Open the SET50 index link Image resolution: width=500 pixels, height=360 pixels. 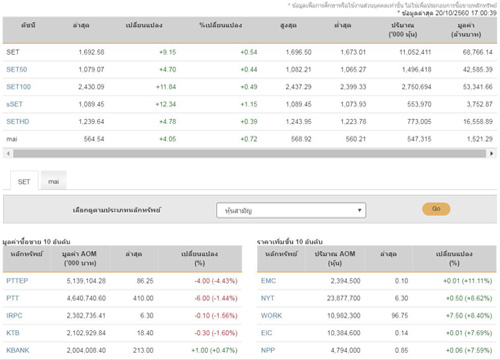pyautogui.click(x=17, y=69)
